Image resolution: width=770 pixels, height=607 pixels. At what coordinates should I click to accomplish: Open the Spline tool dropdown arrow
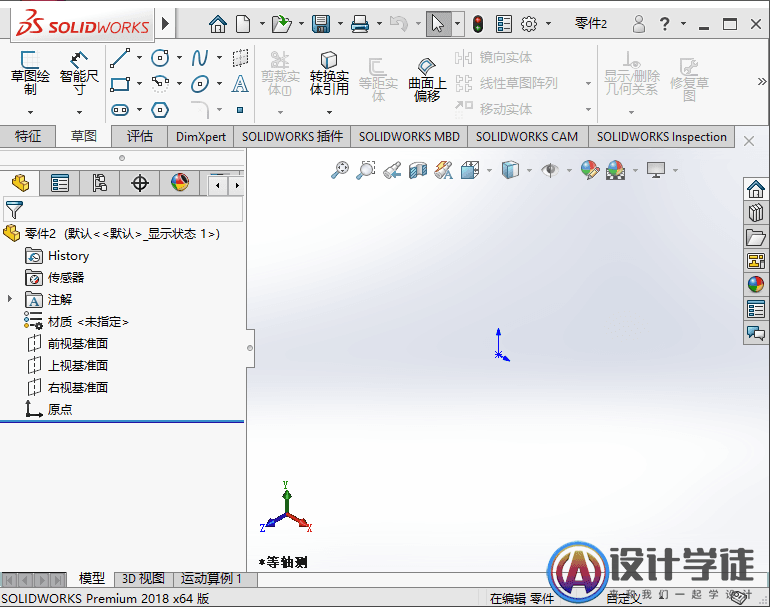tap(219, 58)
